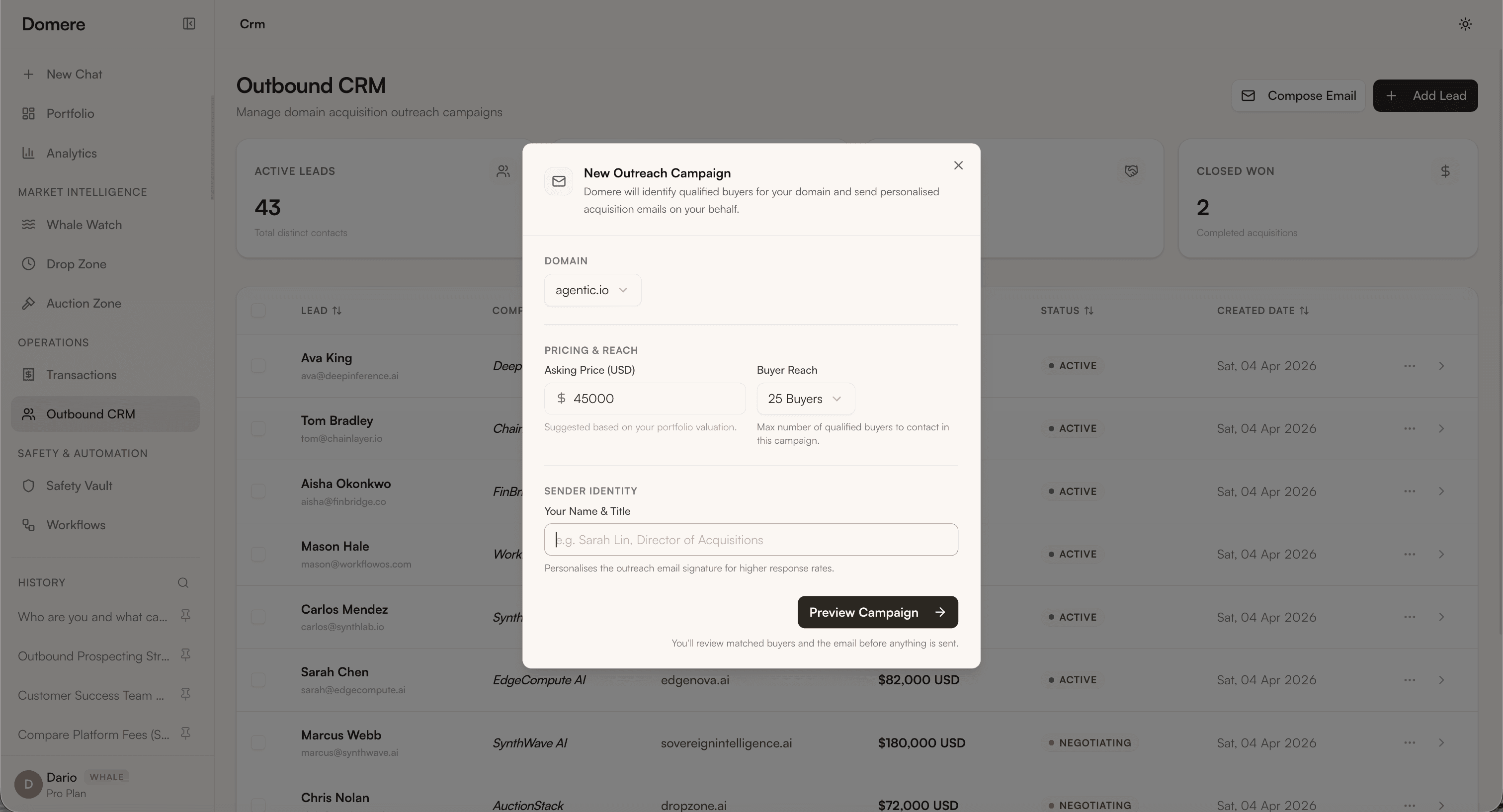Viewport: 1503px width, 812px height.
Task: Close the New Outreach Campaign dialog
Action: click(x=958, y=165)
